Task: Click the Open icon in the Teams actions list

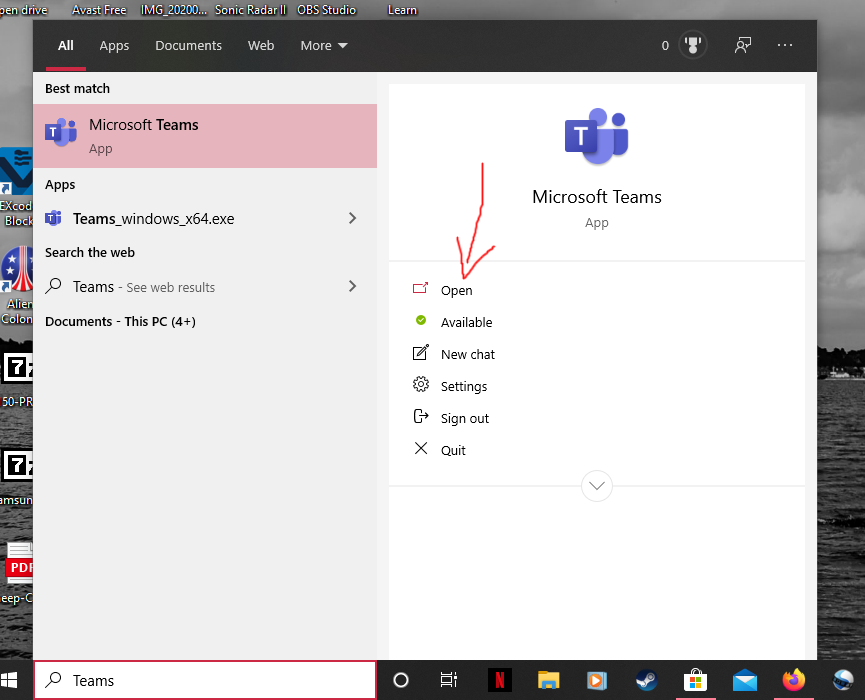Action: (x=420, y=288)
